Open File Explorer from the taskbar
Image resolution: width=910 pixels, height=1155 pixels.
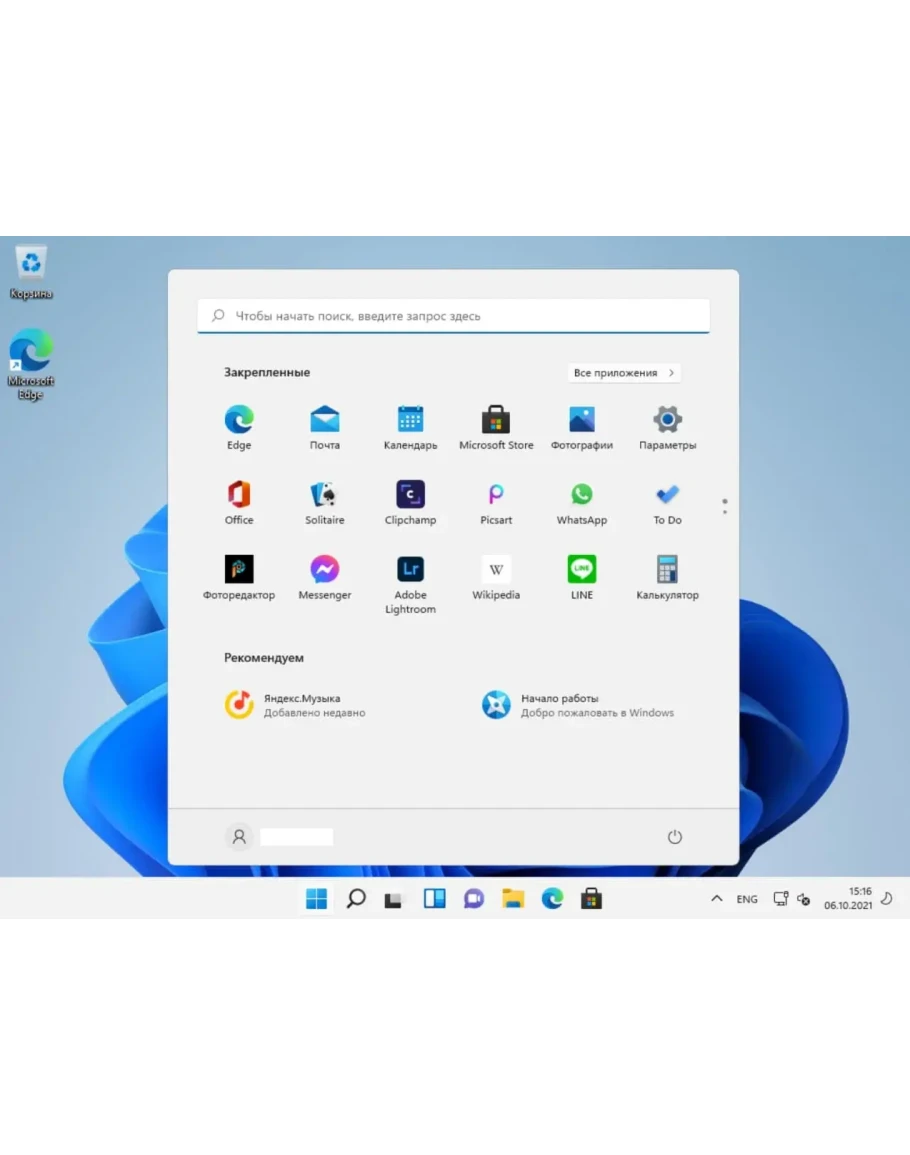pos(513,899)
